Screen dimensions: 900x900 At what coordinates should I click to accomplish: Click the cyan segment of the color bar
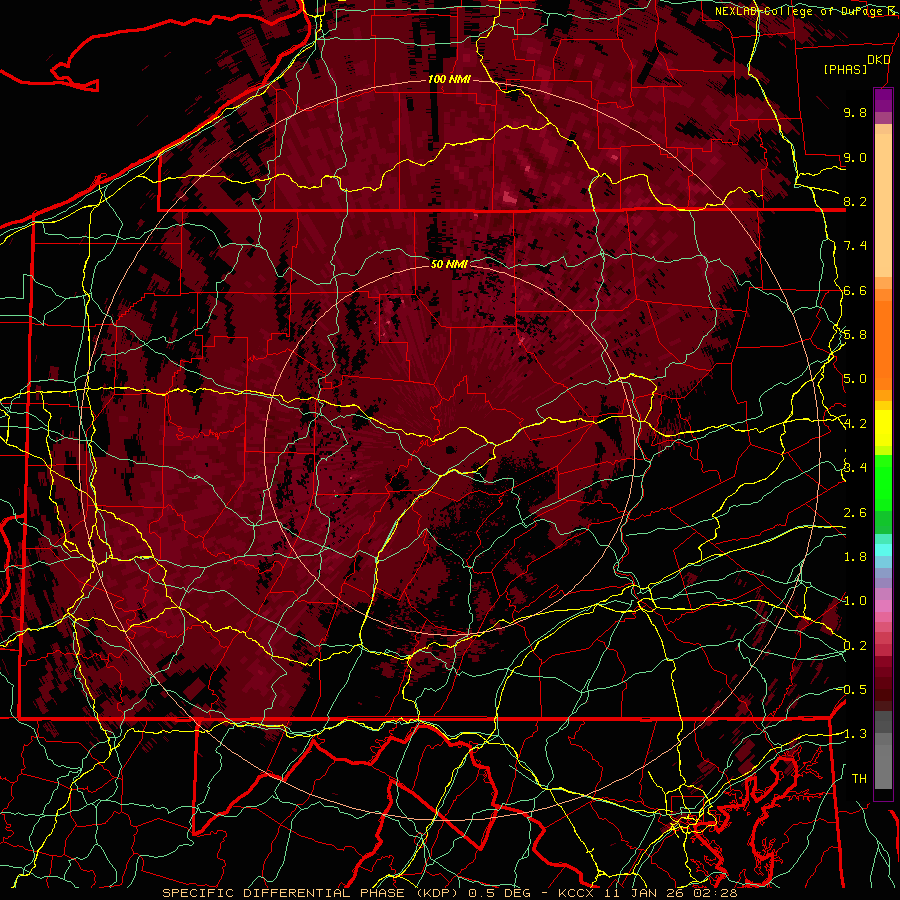coord(883,550)
